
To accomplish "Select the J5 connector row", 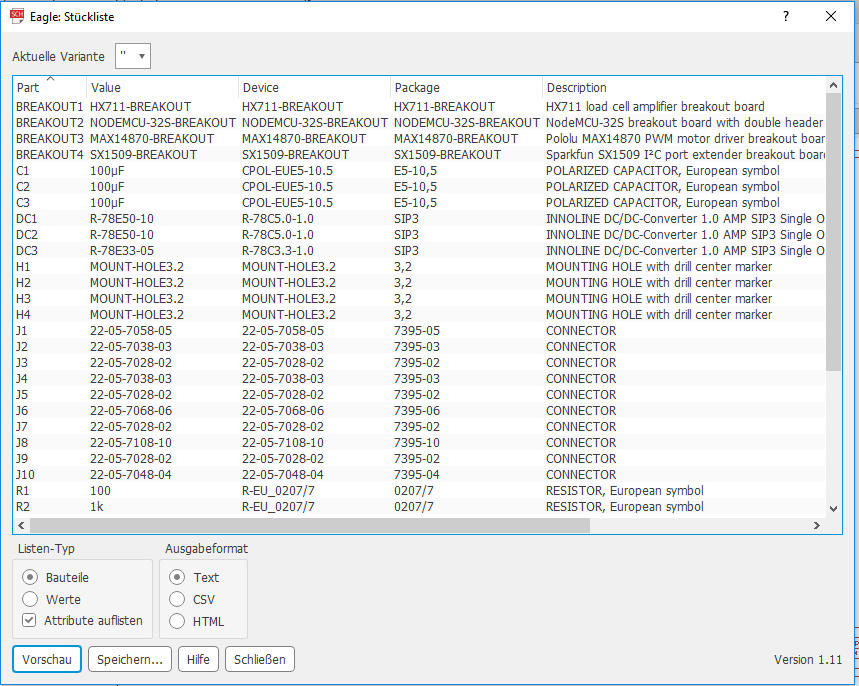I will tap(419, 395).
